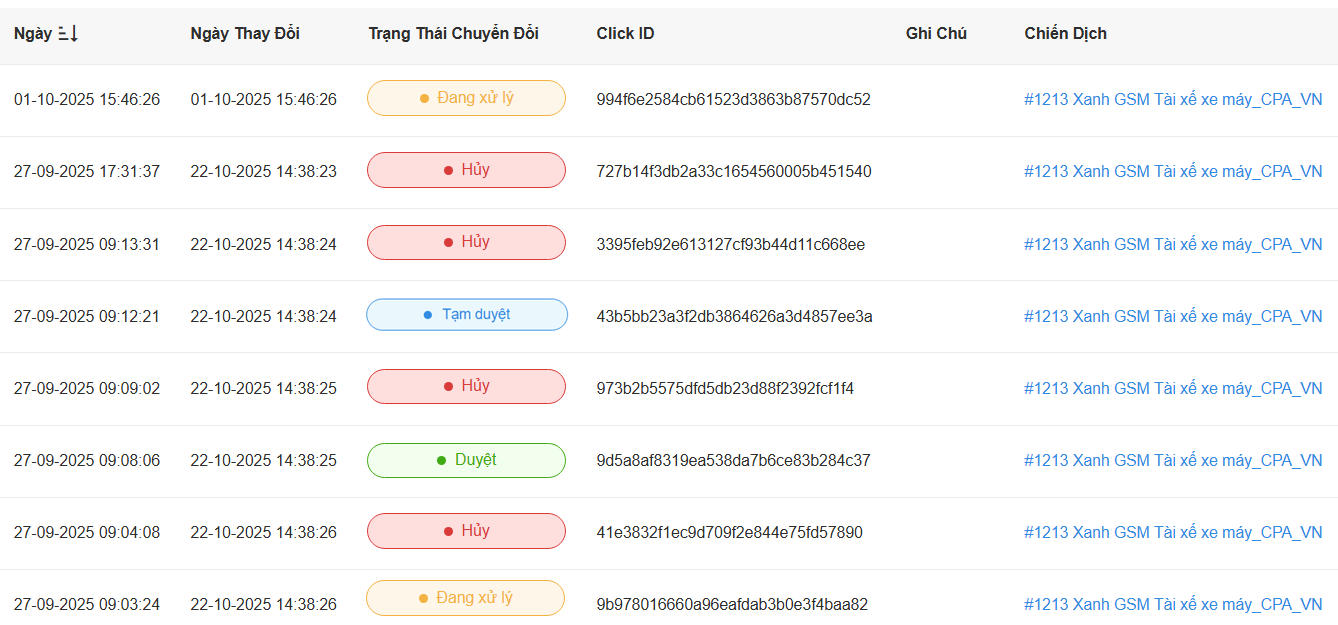Viewport: 1338px width, 625px height.
Task: Click timestamp 01-10-2025 15:46:26 in the first row
Action: pyautogui.click(x=87, y=99)
